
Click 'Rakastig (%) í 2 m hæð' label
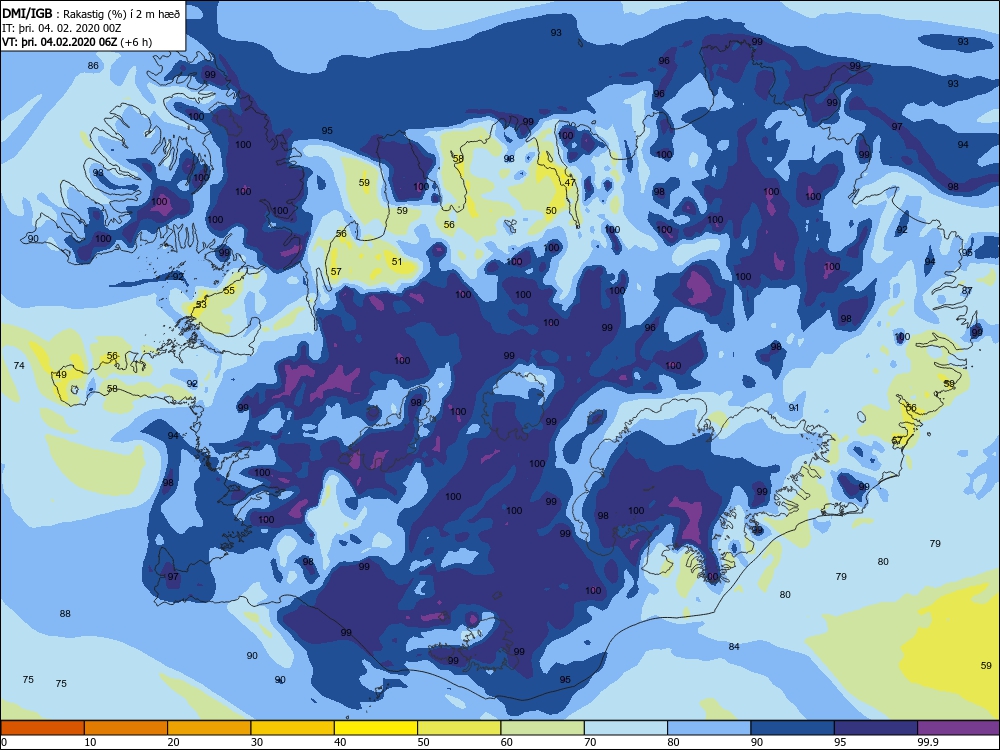121,14
